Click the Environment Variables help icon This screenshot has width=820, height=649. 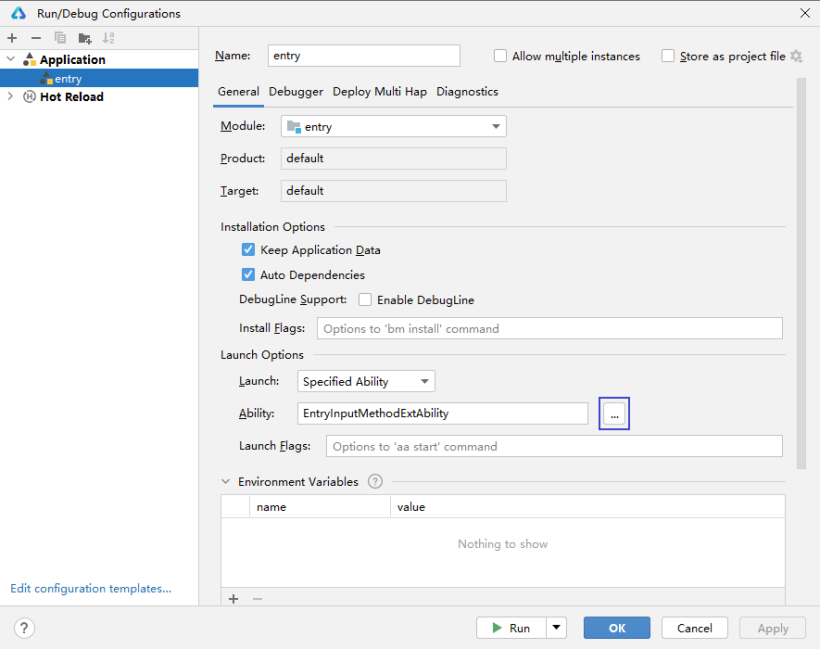tap(375, 481)
